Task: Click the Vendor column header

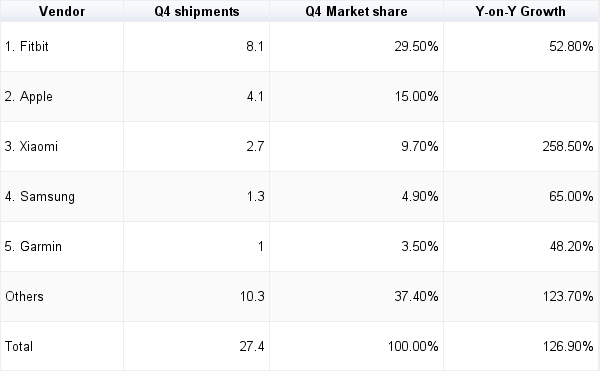Action: click(62, 11)
